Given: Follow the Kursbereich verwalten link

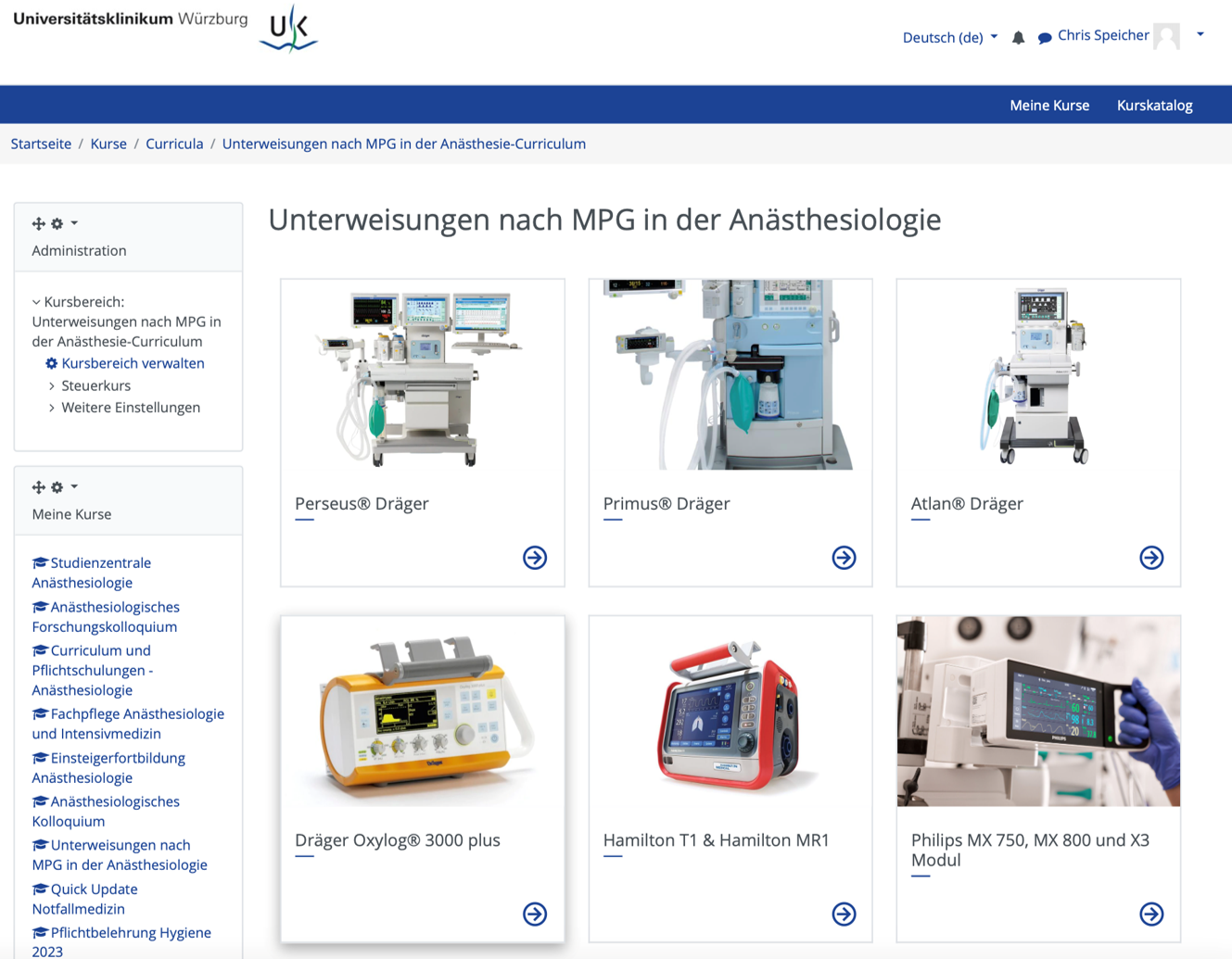Looking at the screenshot, I should coord(133,363).
